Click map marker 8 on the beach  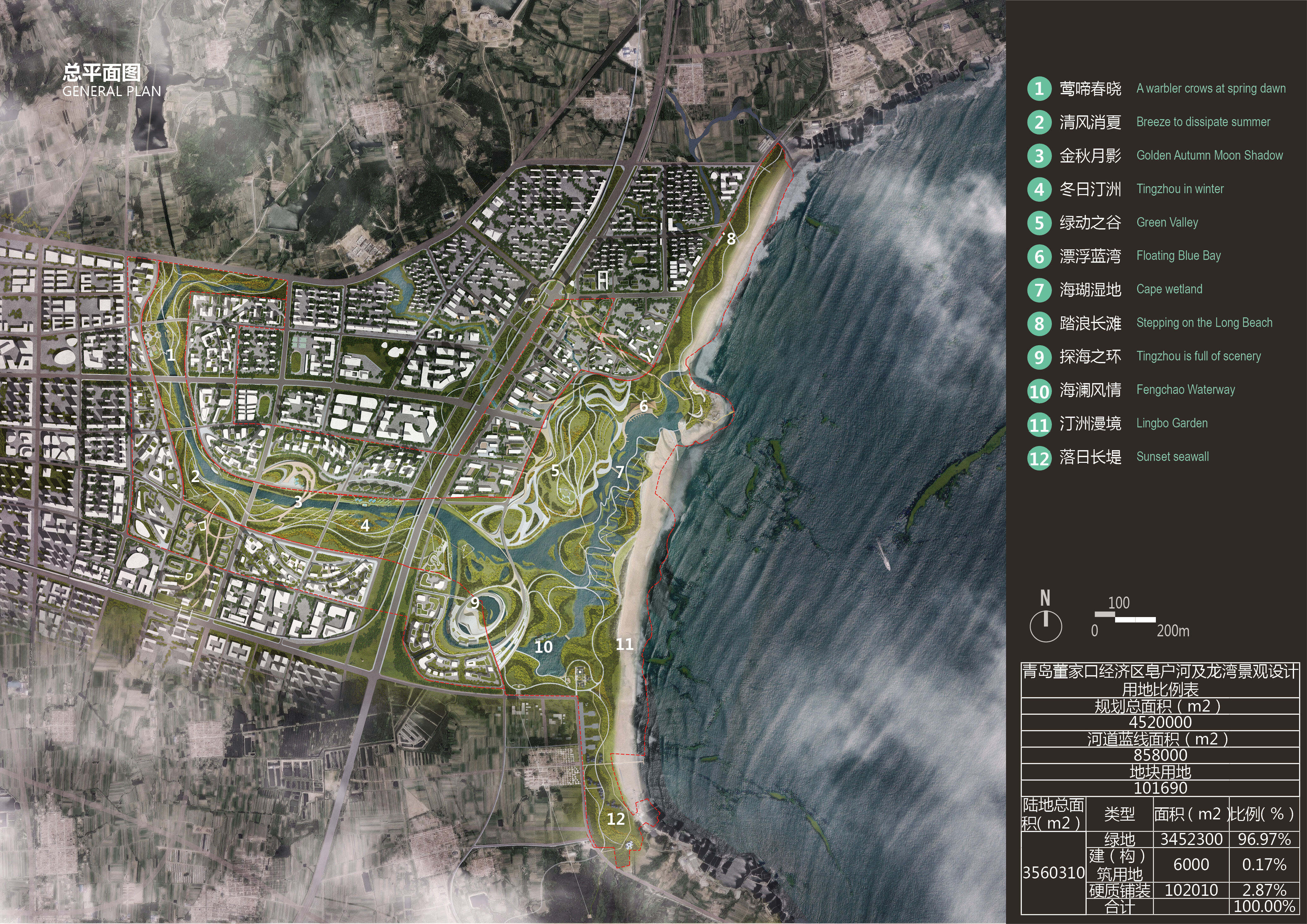point(731,239)
